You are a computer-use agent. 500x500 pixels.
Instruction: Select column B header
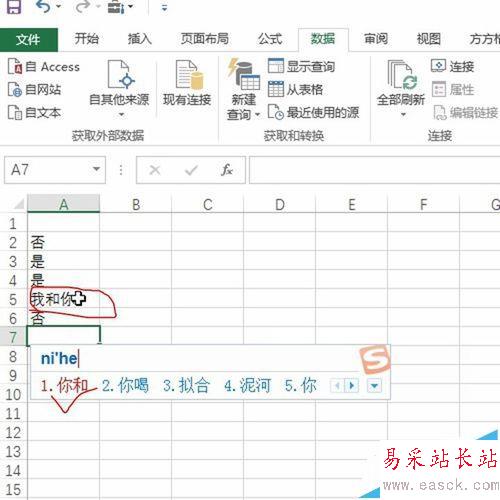(x=136, y=204)
